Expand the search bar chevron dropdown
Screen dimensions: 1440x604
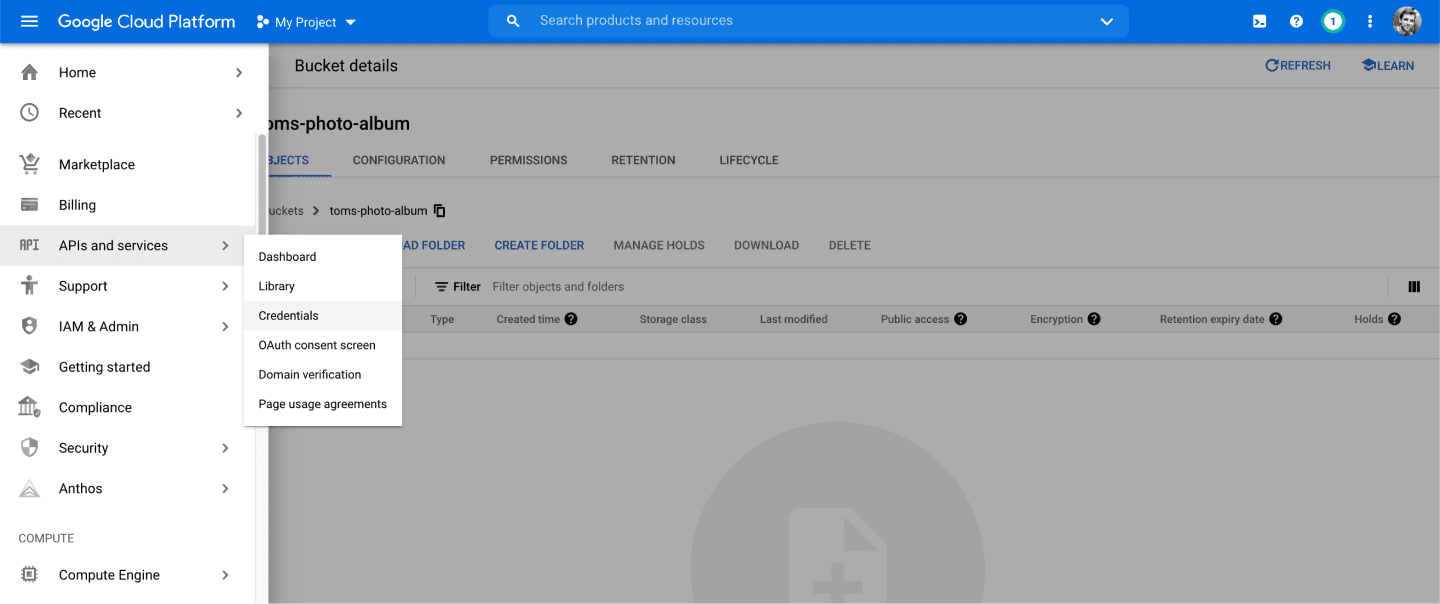coord(1106,21)
